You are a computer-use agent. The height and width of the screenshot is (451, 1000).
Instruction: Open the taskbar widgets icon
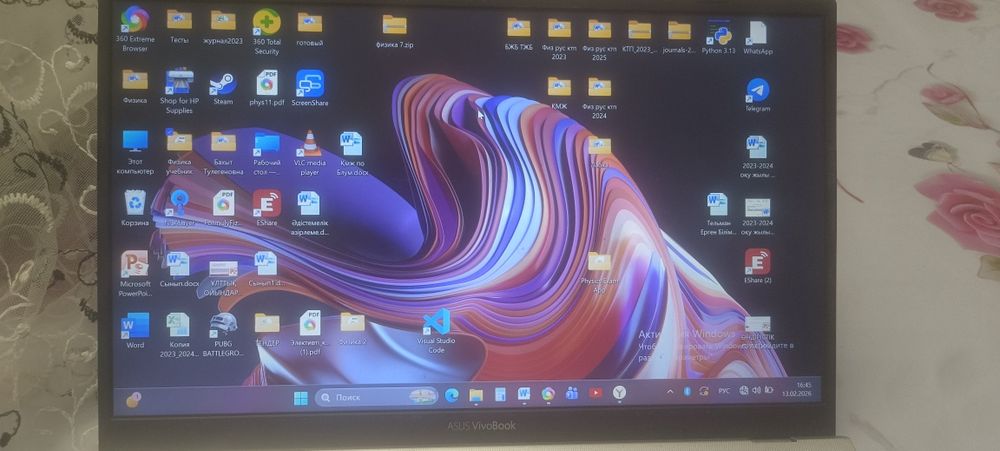133,400
